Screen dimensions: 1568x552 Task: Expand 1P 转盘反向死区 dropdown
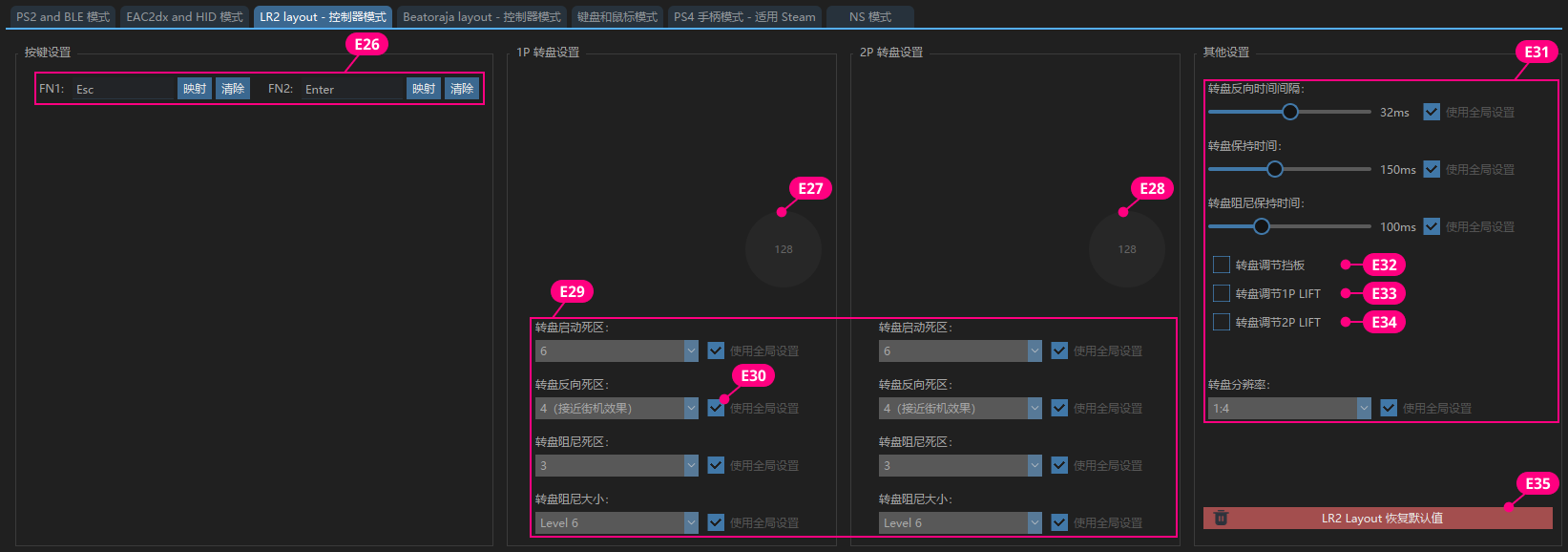(617, 408)
